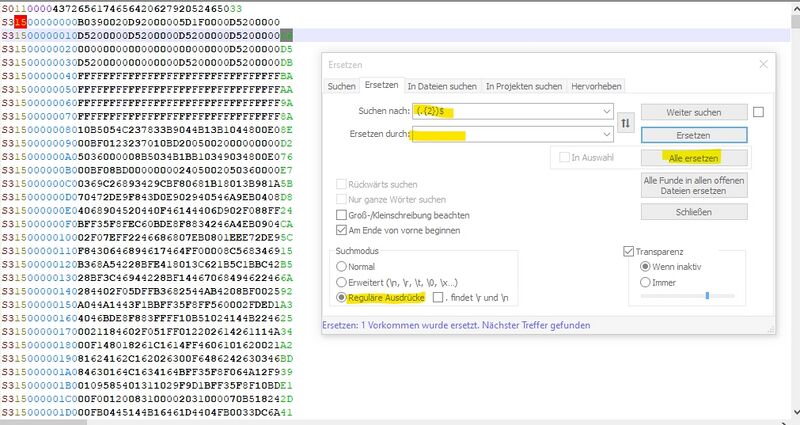
Task: Click the Alle ersetzen button
Action: click(x=693, y=158)
